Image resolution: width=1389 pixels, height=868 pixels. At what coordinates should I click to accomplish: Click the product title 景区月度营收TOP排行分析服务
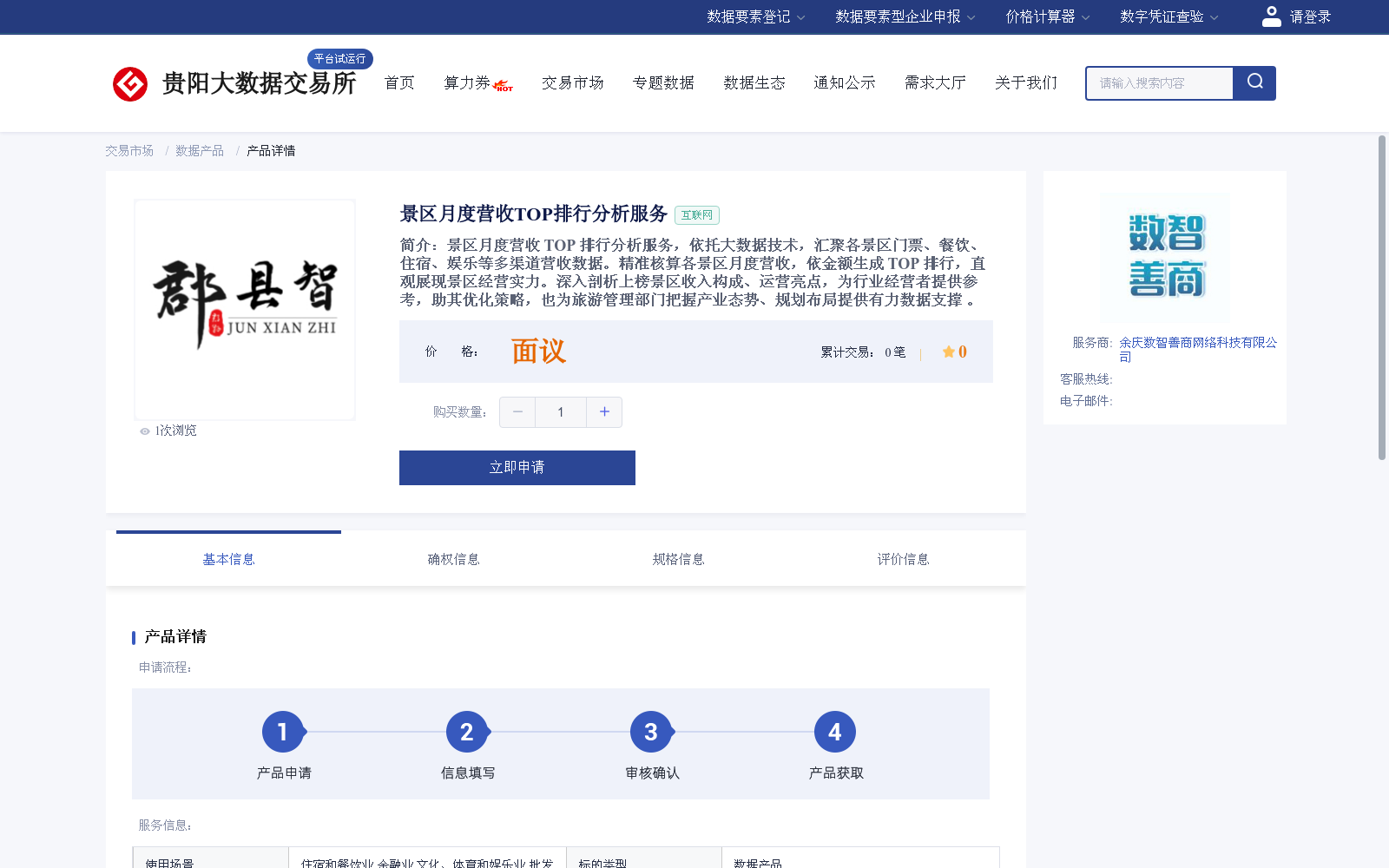[x=533, y=214]
